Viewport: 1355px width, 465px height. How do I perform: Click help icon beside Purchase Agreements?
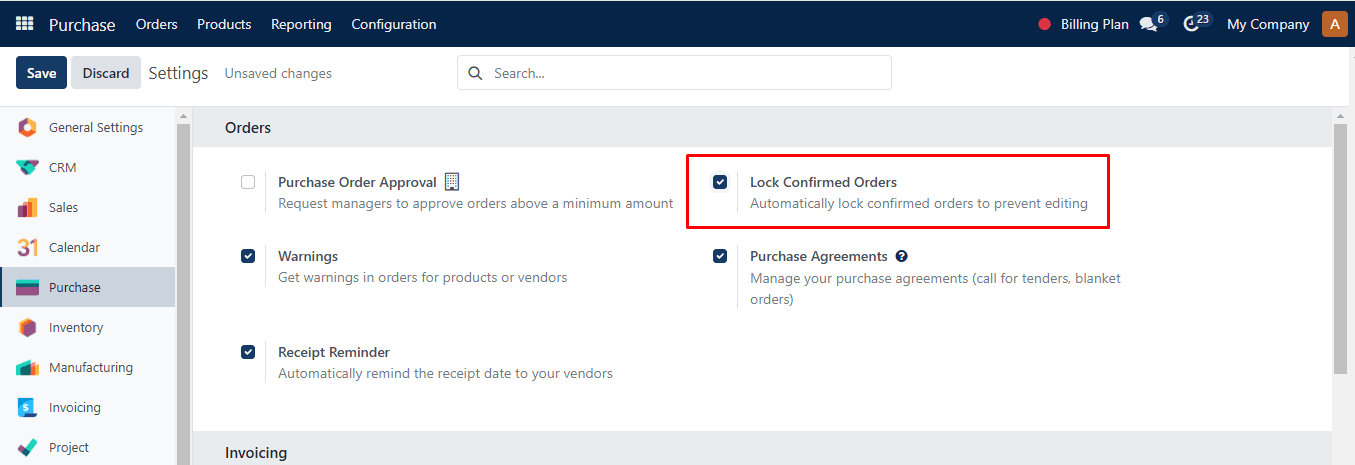click(901, 257)
